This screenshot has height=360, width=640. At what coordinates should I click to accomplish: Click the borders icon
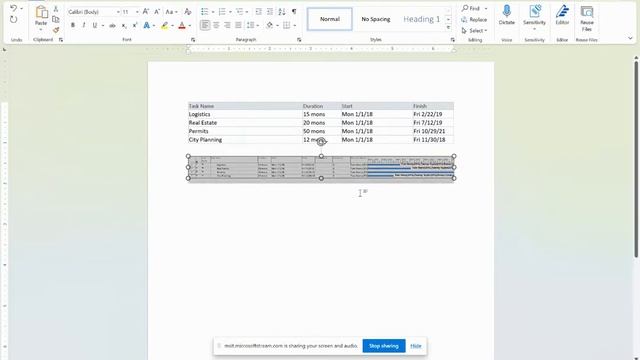click(x=287, y=25)
